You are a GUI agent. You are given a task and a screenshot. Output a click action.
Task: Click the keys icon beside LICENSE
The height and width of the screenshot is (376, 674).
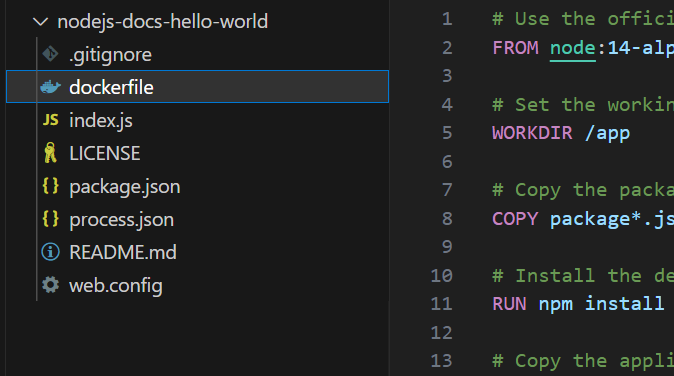click(x=50, y=153)
